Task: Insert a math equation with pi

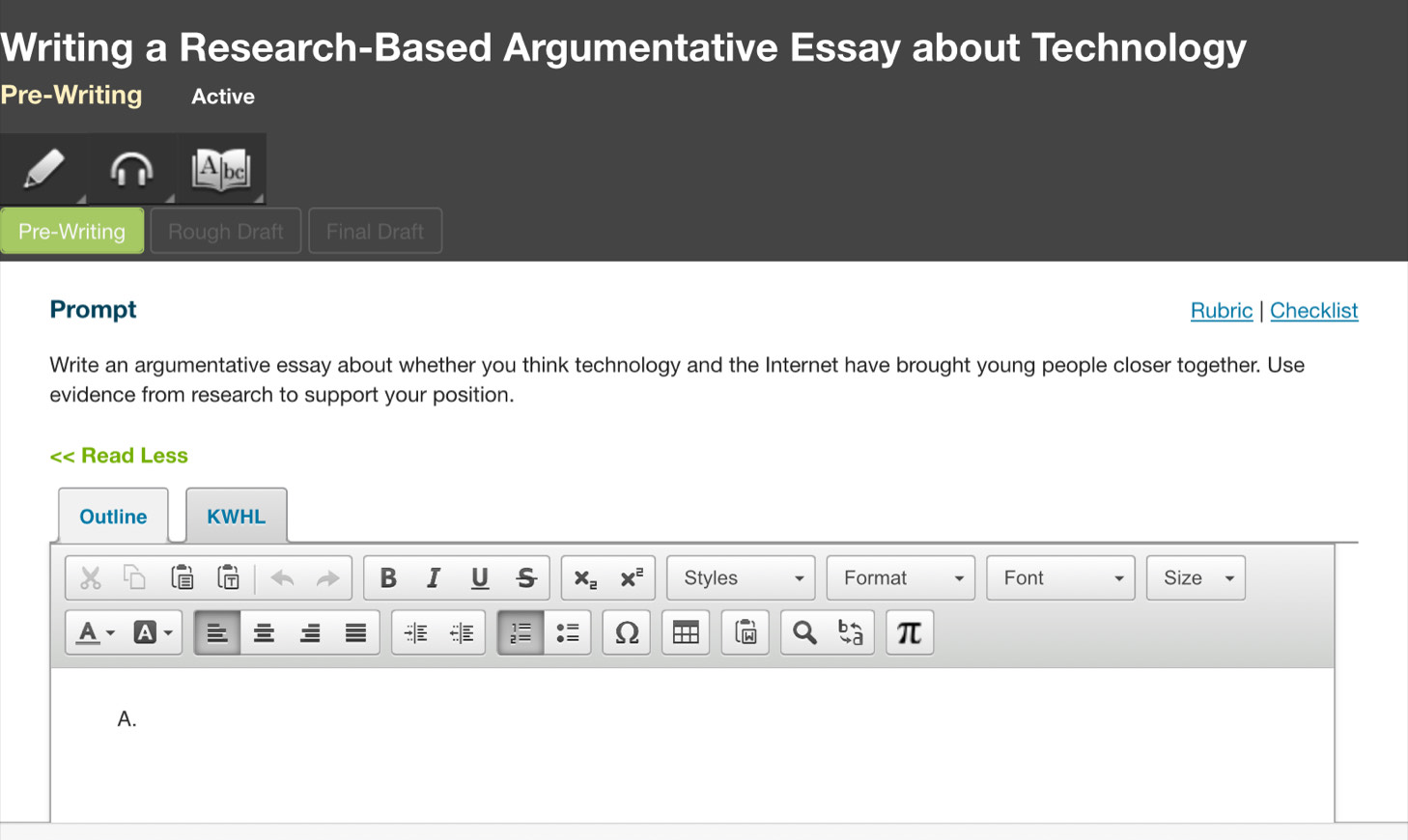Action: click(x=909, y=632)
